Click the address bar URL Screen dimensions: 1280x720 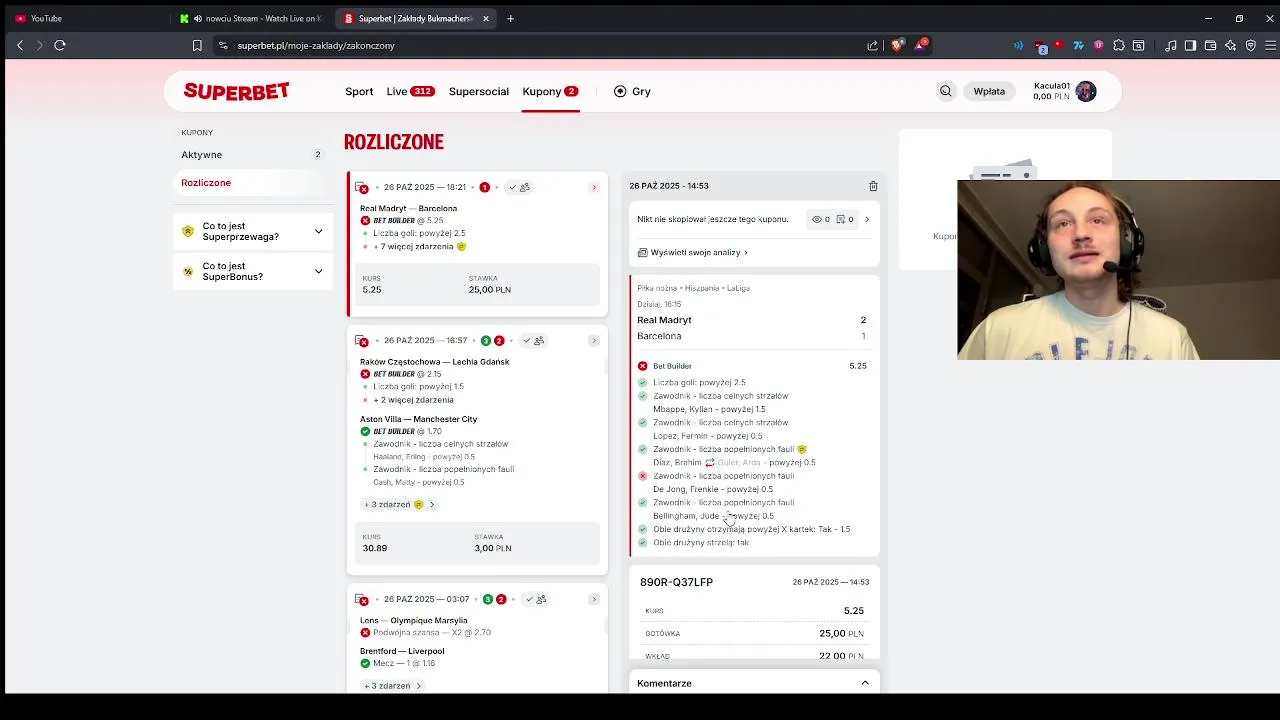pyautogui.click(x=316, y=45)
